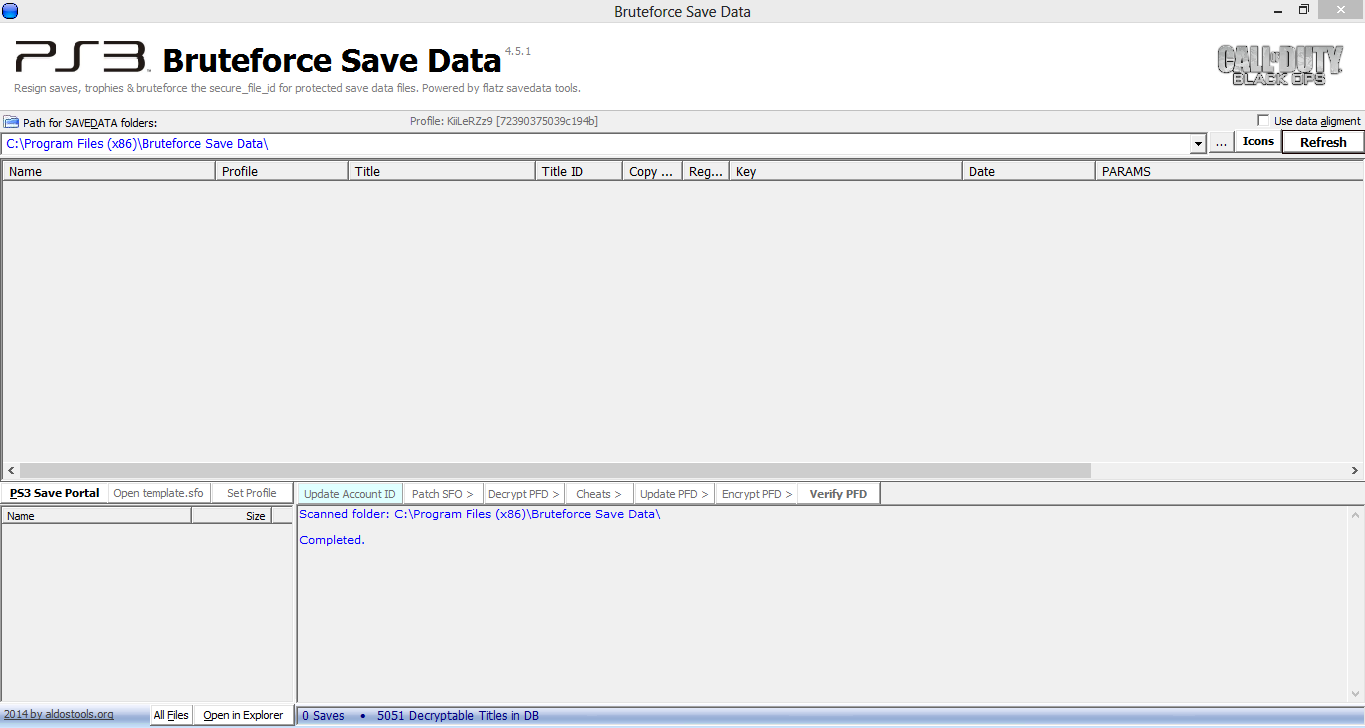This screenshot has height=728, width=1365.
Task: Open the Update PFD menu
Action: [675, 494]
